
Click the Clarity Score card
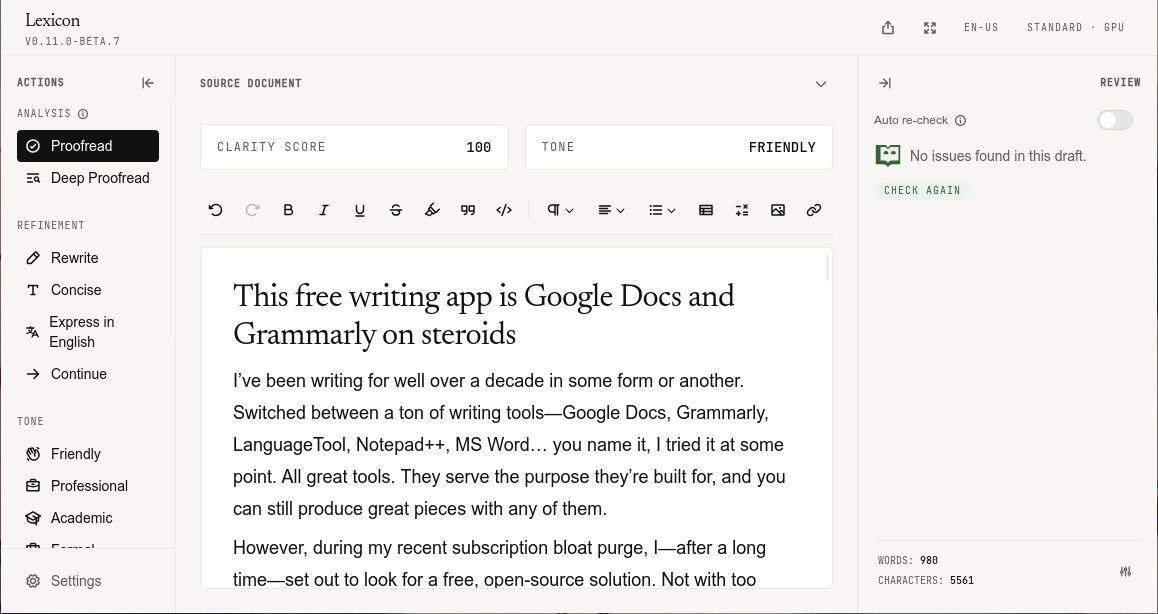coord(354,147)
